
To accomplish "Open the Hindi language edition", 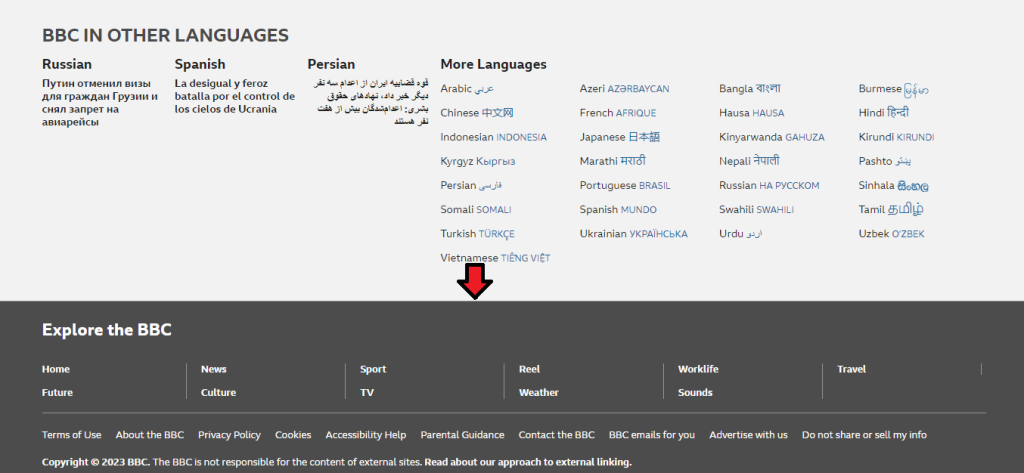I will coord(884,112).
